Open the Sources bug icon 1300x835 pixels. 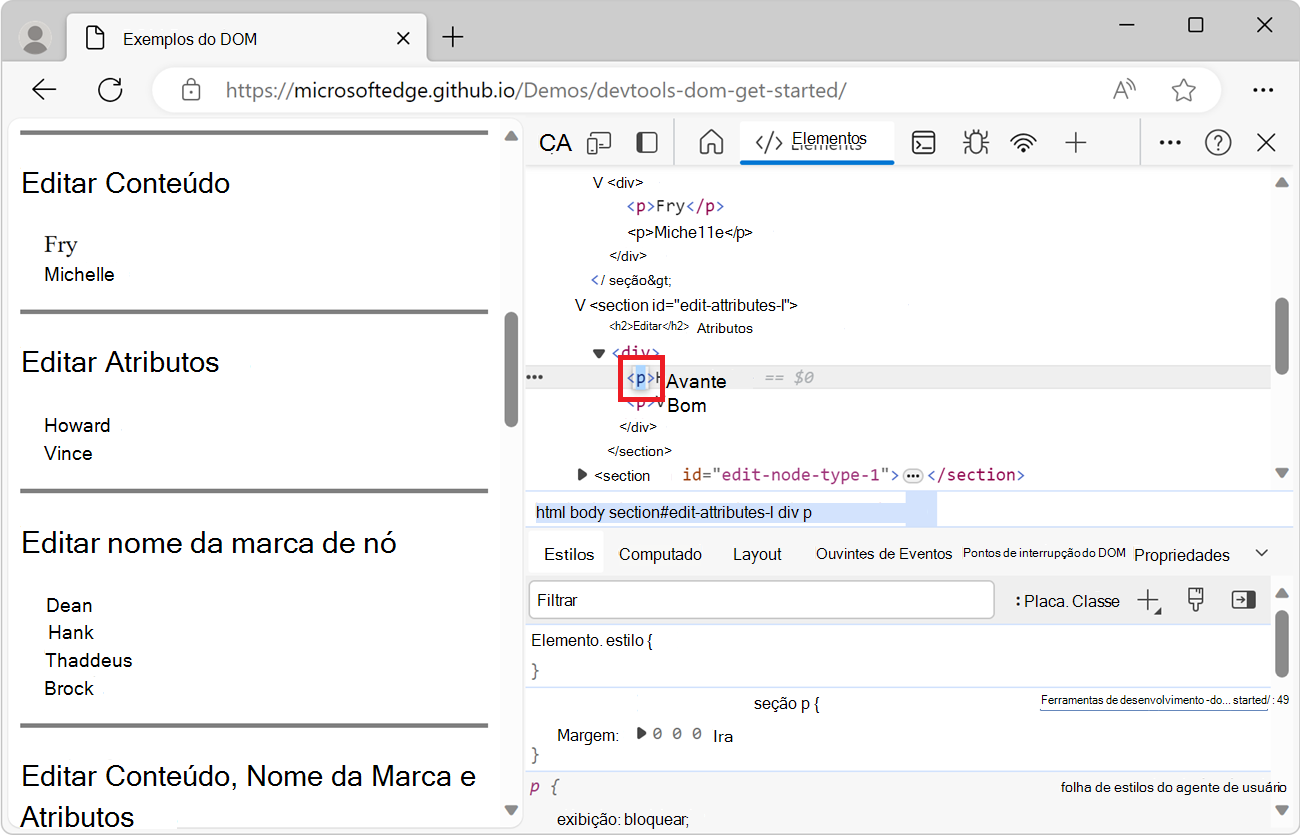[x=975, y=143]
